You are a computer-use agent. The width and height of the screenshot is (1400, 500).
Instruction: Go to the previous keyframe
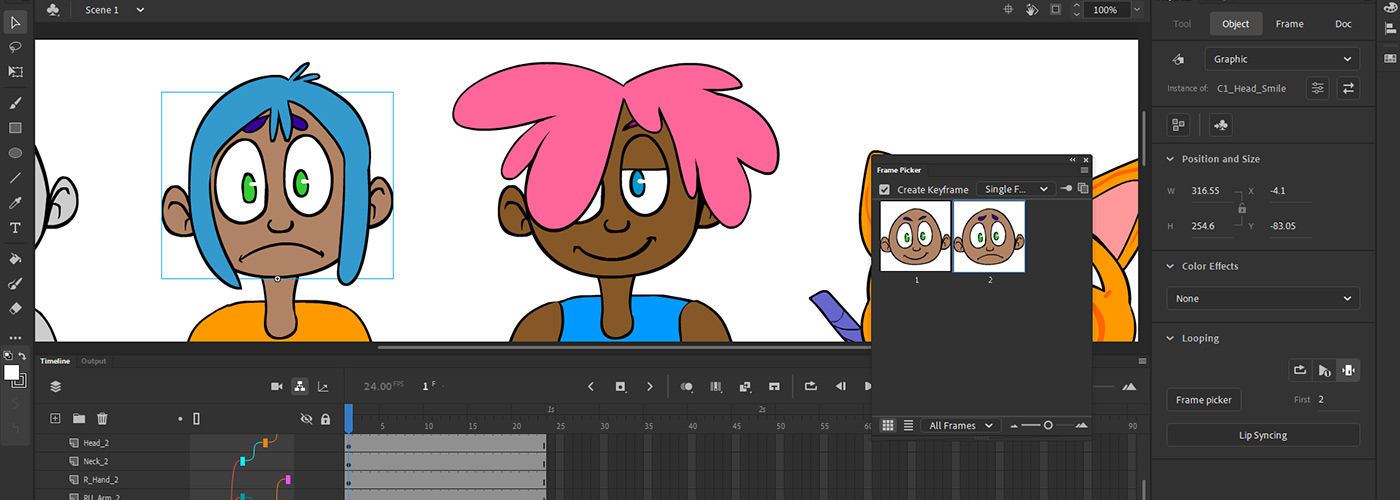pyautogui.click(x=591, y=387)
